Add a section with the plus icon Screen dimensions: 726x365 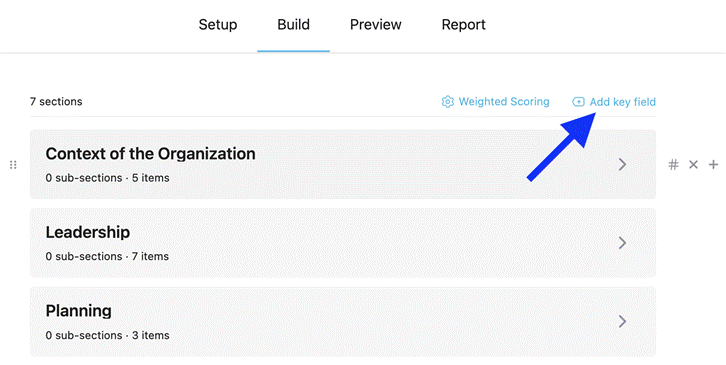(713, 164)
